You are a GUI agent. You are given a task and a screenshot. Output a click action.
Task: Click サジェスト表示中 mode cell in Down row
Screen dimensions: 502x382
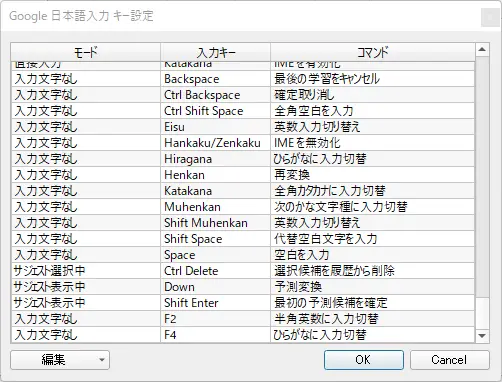pos(86,287)
